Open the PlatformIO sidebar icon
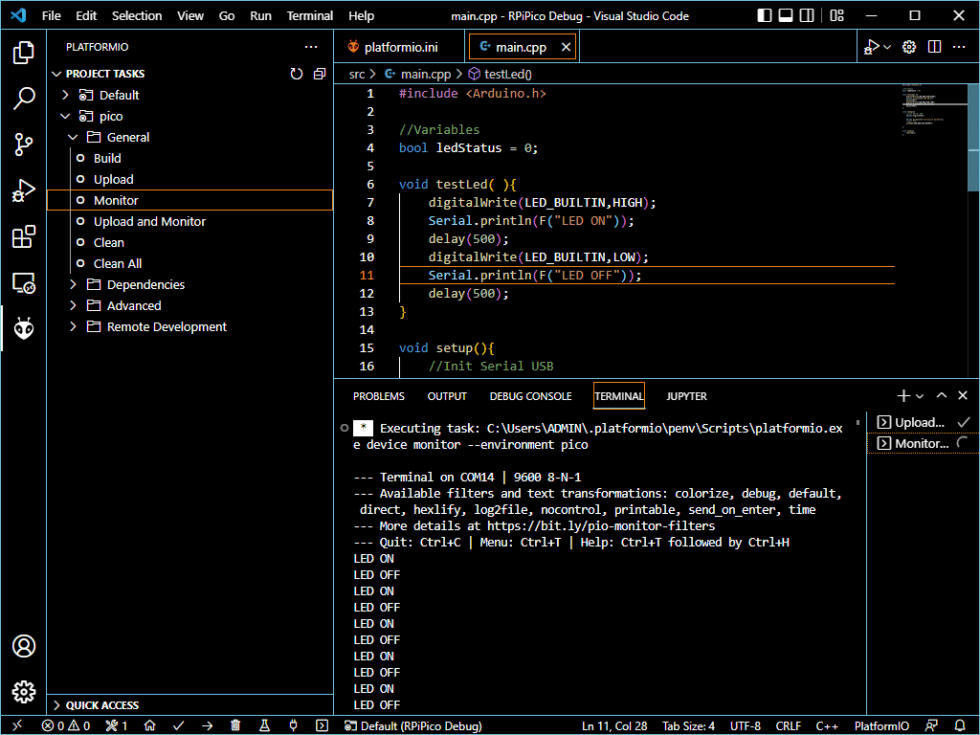This screenshot has height=735, width=980. [23, 329]
